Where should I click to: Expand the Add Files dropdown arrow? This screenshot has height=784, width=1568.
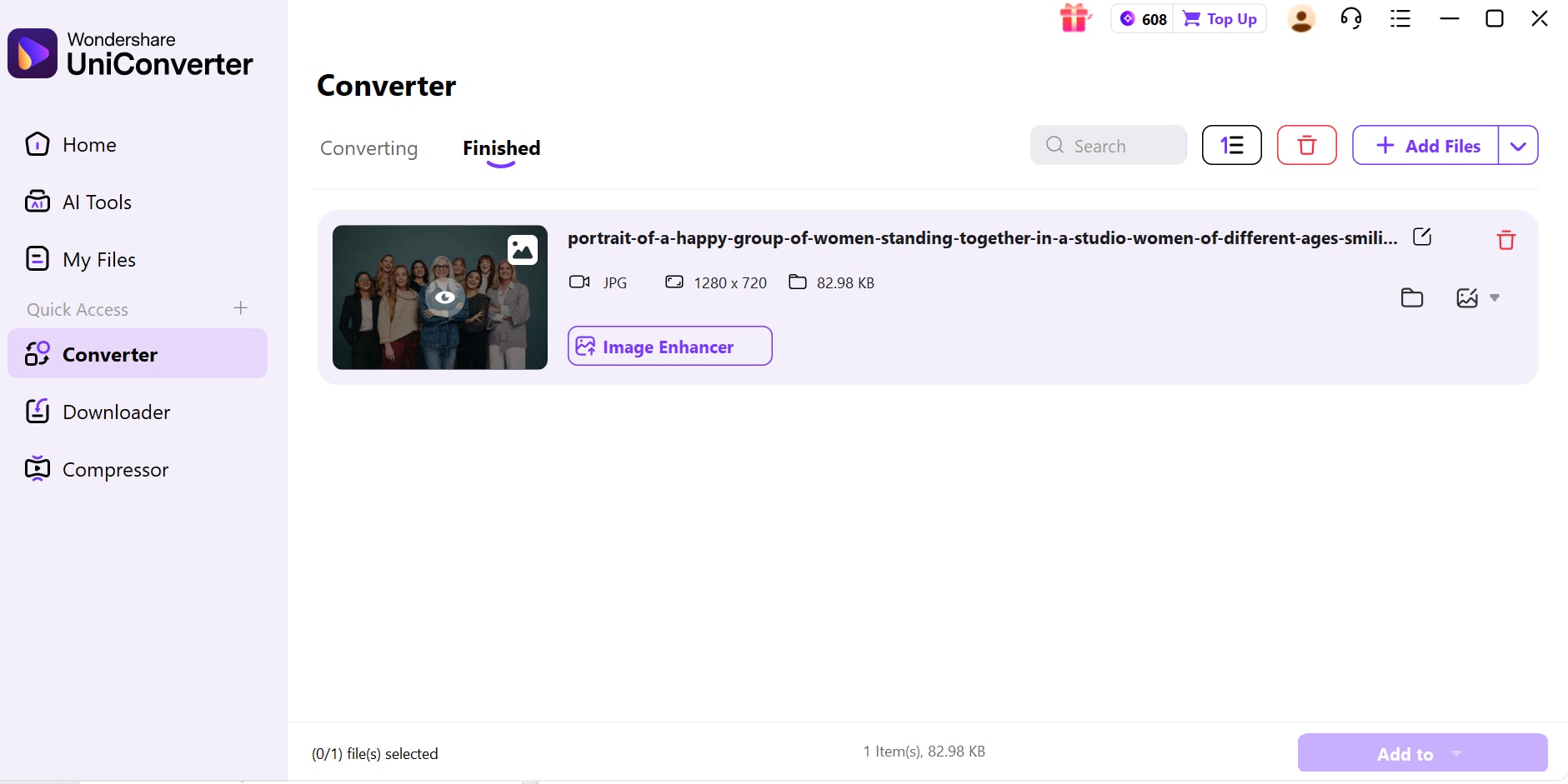[1518, 145]
